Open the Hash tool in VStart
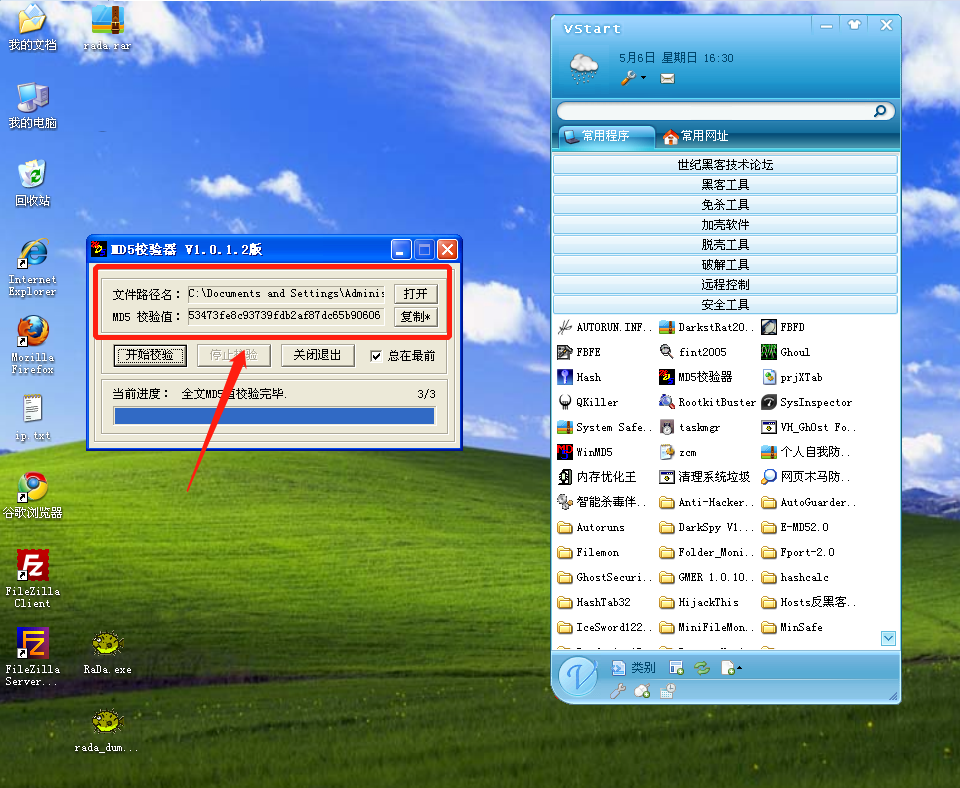The height and width of the screenshot is (788, 960). (579, 377)
